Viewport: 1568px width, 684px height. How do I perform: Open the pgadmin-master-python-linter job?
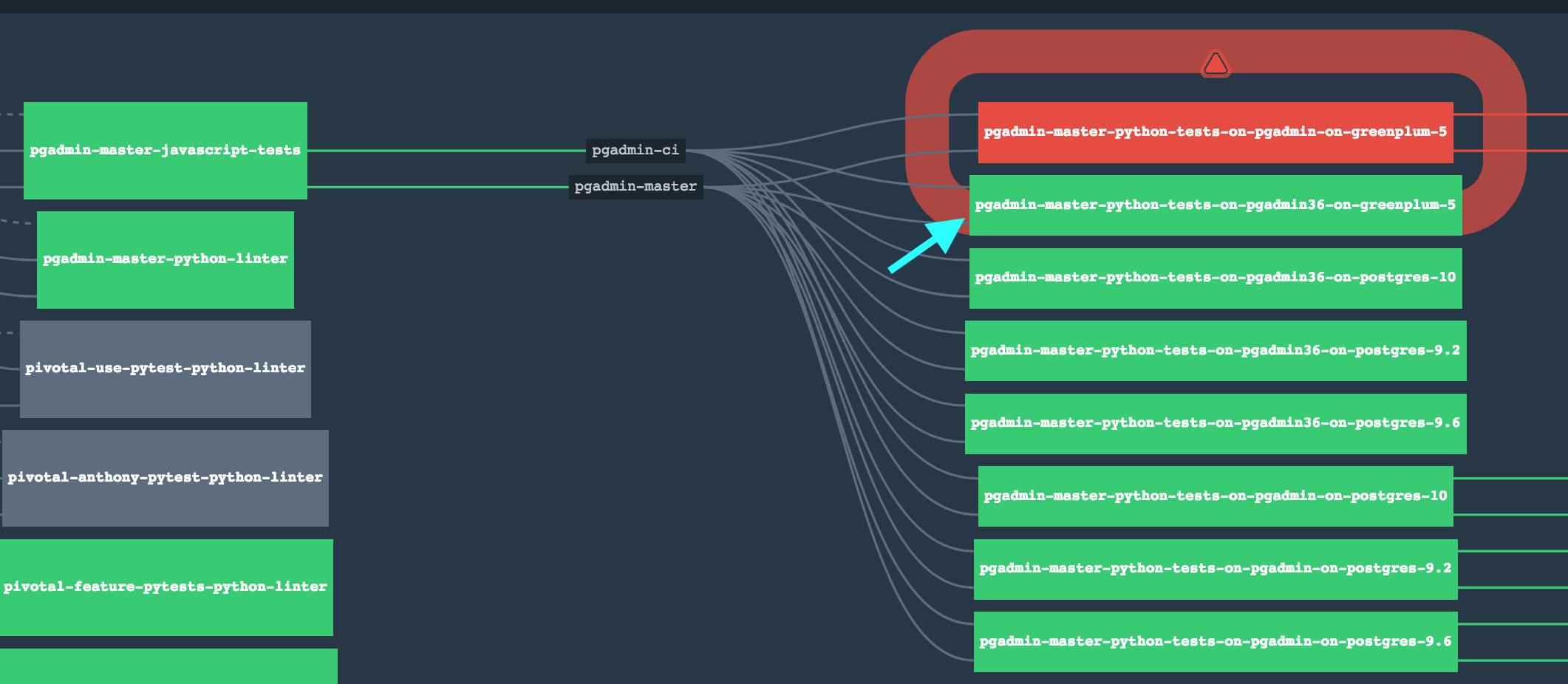pyautogui.click(x=166, y=259)
